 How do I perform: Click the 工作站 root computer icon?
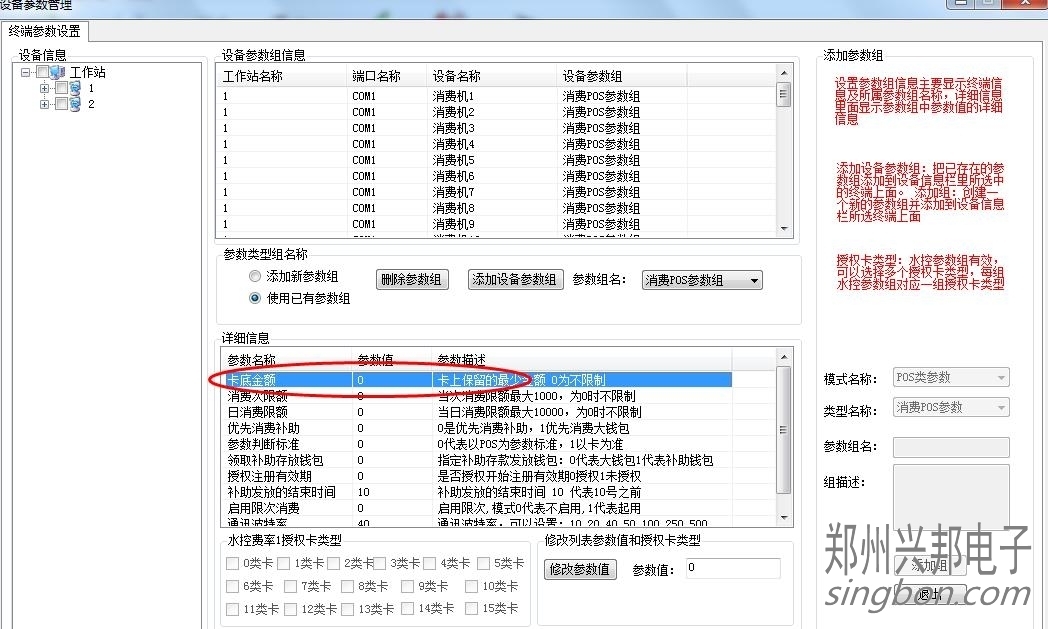point(57,73)
